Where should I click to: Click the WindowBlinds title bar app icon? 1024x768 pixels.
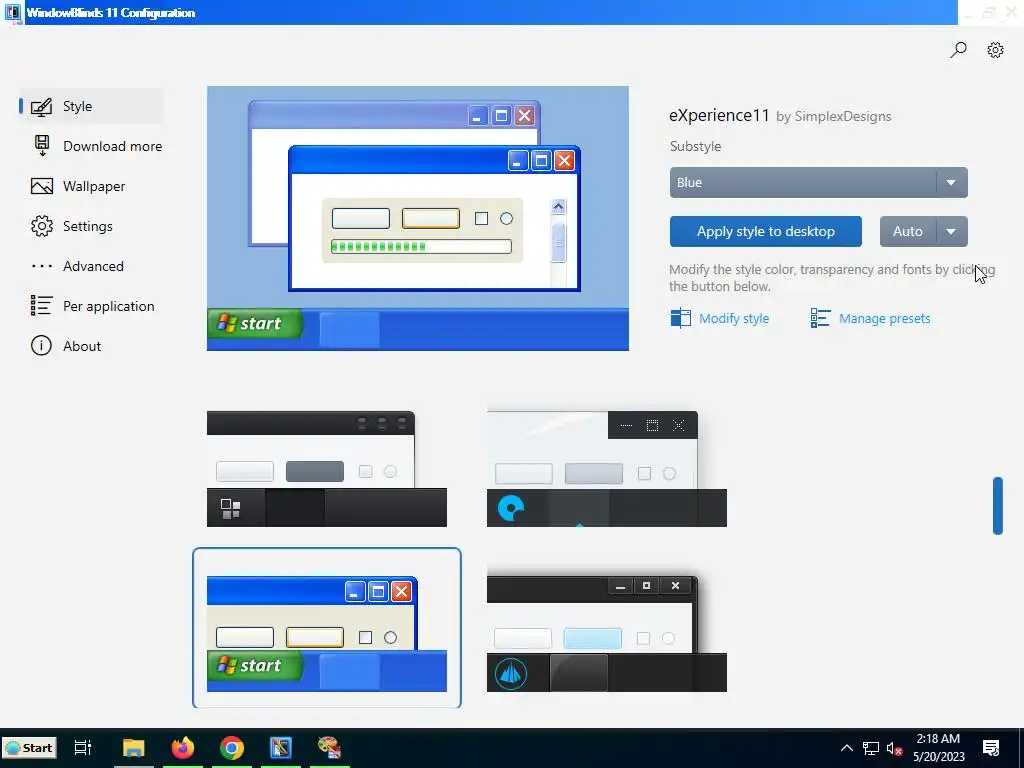click(12, 12)
